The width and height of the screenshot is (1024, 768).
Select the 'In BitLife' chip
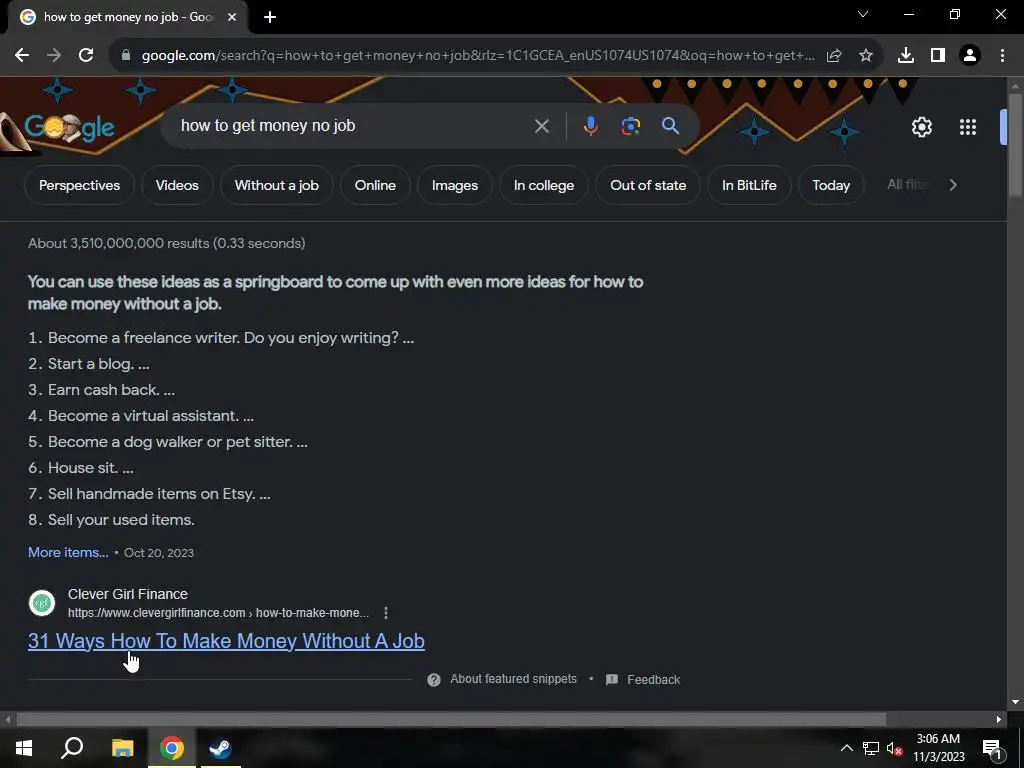pyautogui.click(x=749, y=185)
